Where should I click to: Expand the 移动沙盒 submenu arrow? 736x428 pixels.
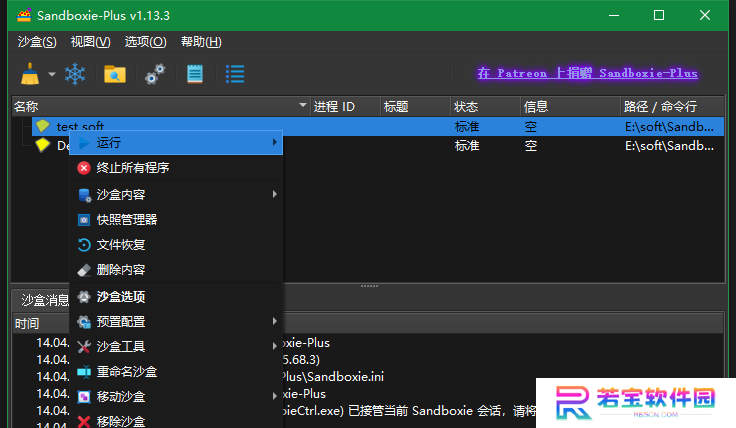click(275, 396)
